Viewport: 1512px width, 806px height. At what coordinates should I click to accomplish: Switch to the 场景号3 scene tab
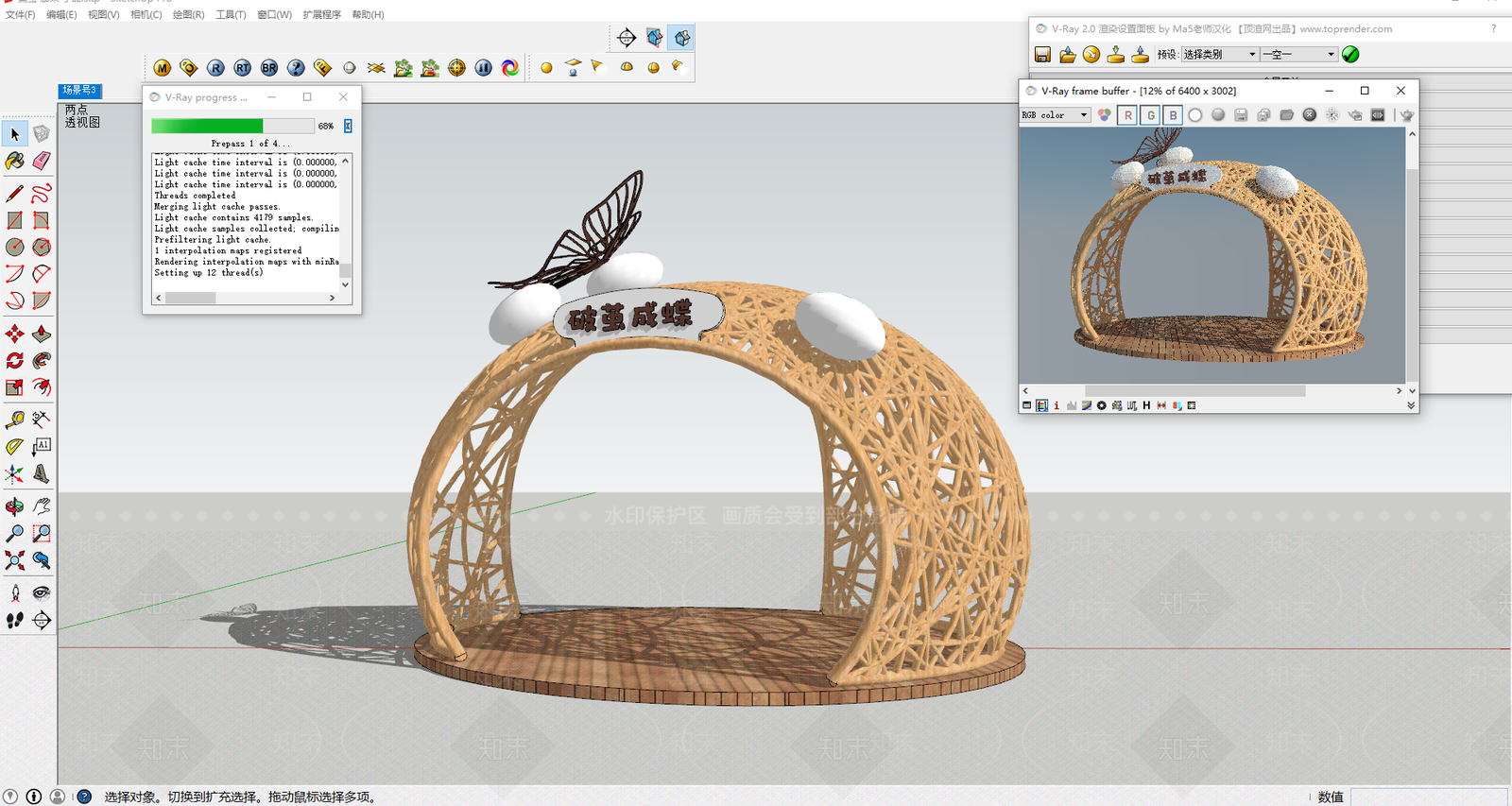[x=79, y=91]
